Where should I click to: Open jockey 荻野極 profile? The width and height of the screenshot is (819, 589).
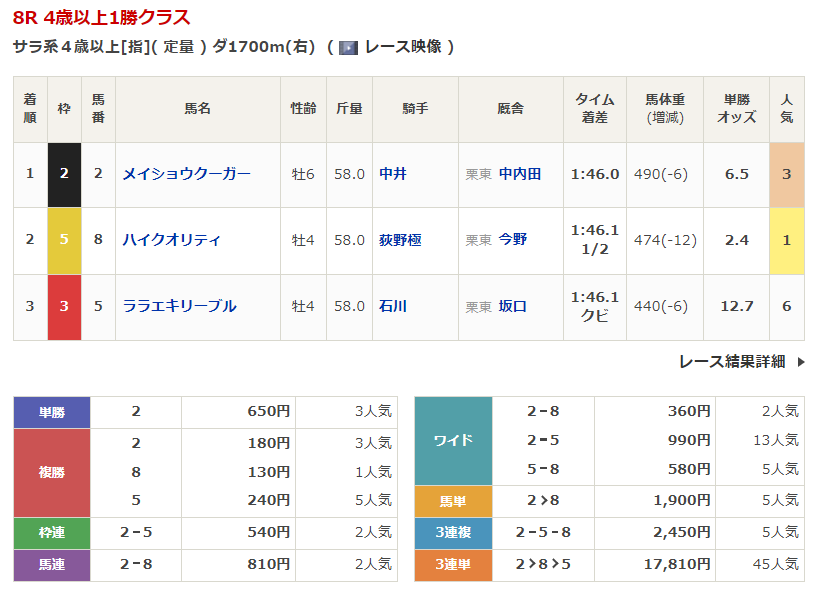pos(400,240)
